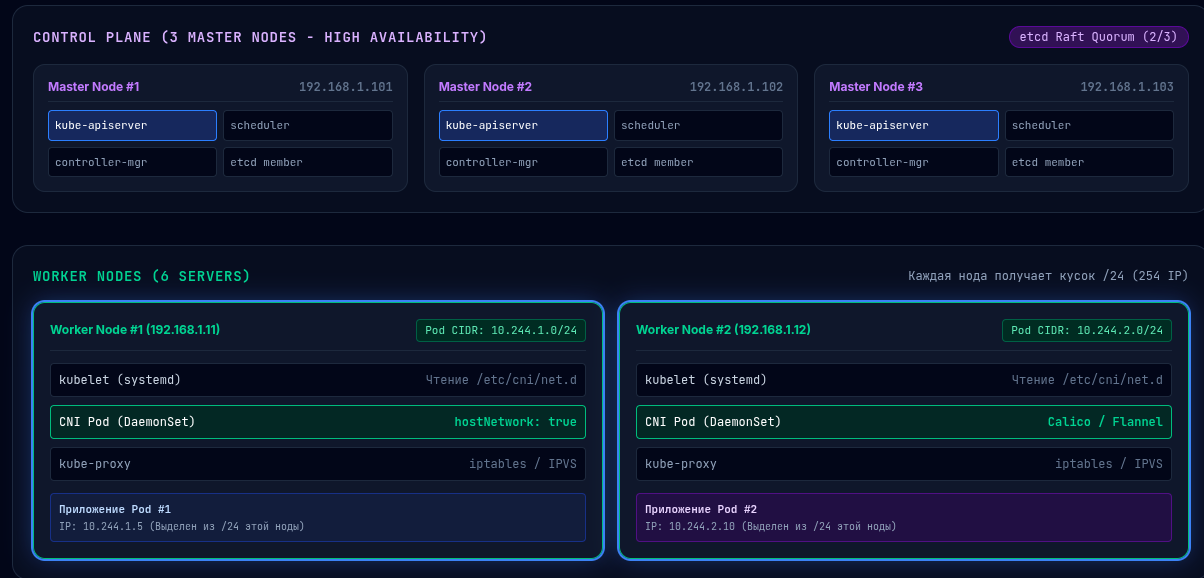Click the Master Node #3 title
This screenshot has height=578, width=1204.
876,87
